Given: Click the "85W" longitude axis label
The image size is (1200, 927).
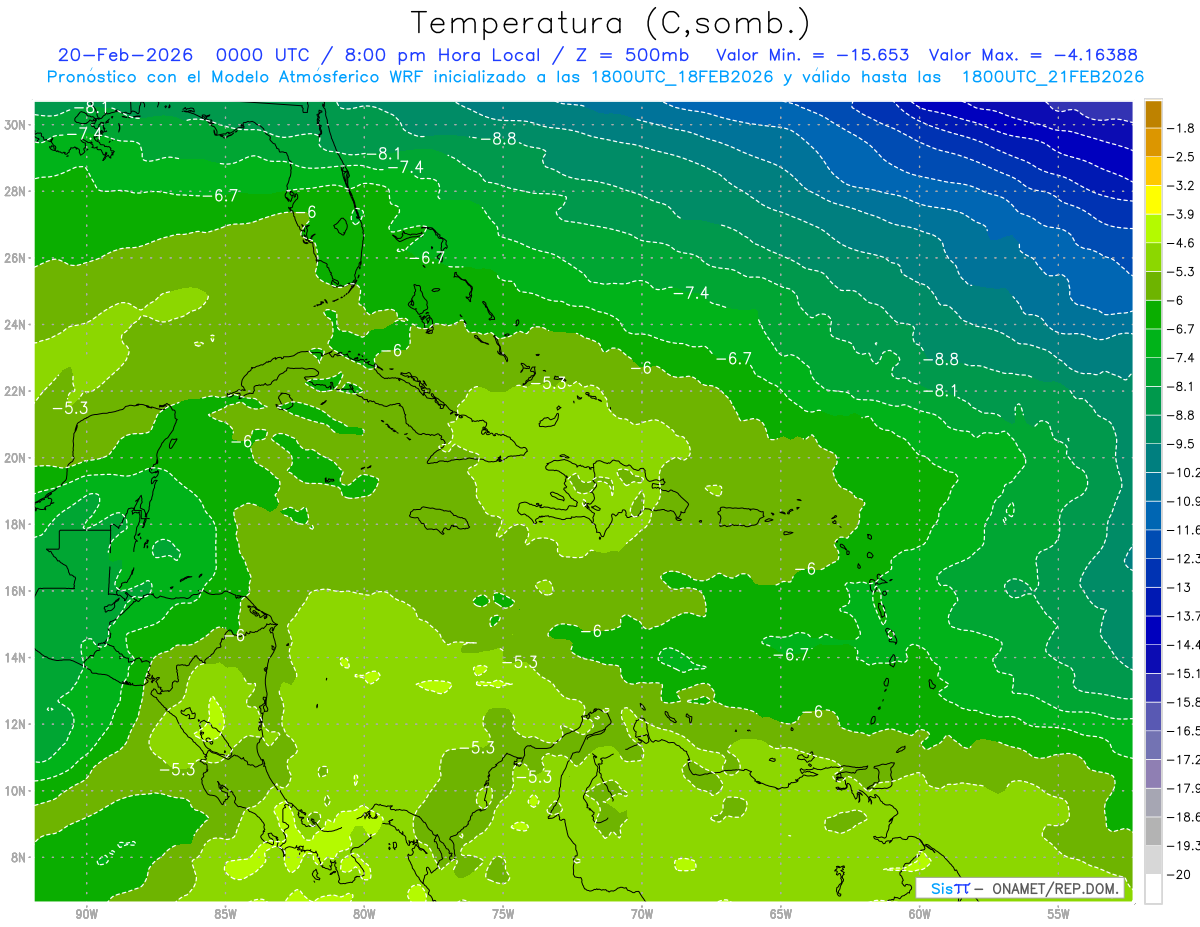Looking at the screenshot, I should click(225, 914).
